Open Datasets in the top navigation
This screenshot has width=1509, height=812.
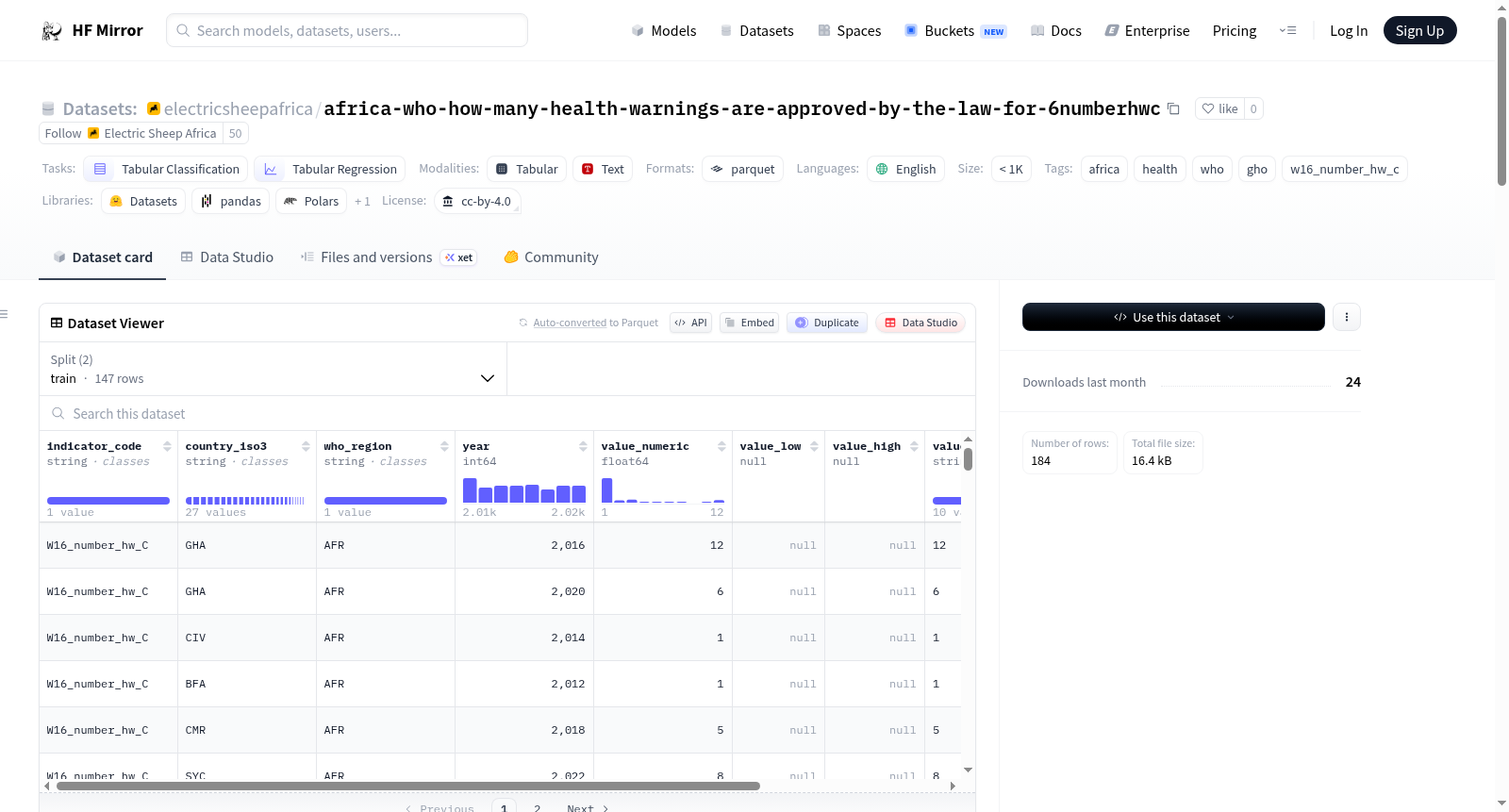[756, 30]
